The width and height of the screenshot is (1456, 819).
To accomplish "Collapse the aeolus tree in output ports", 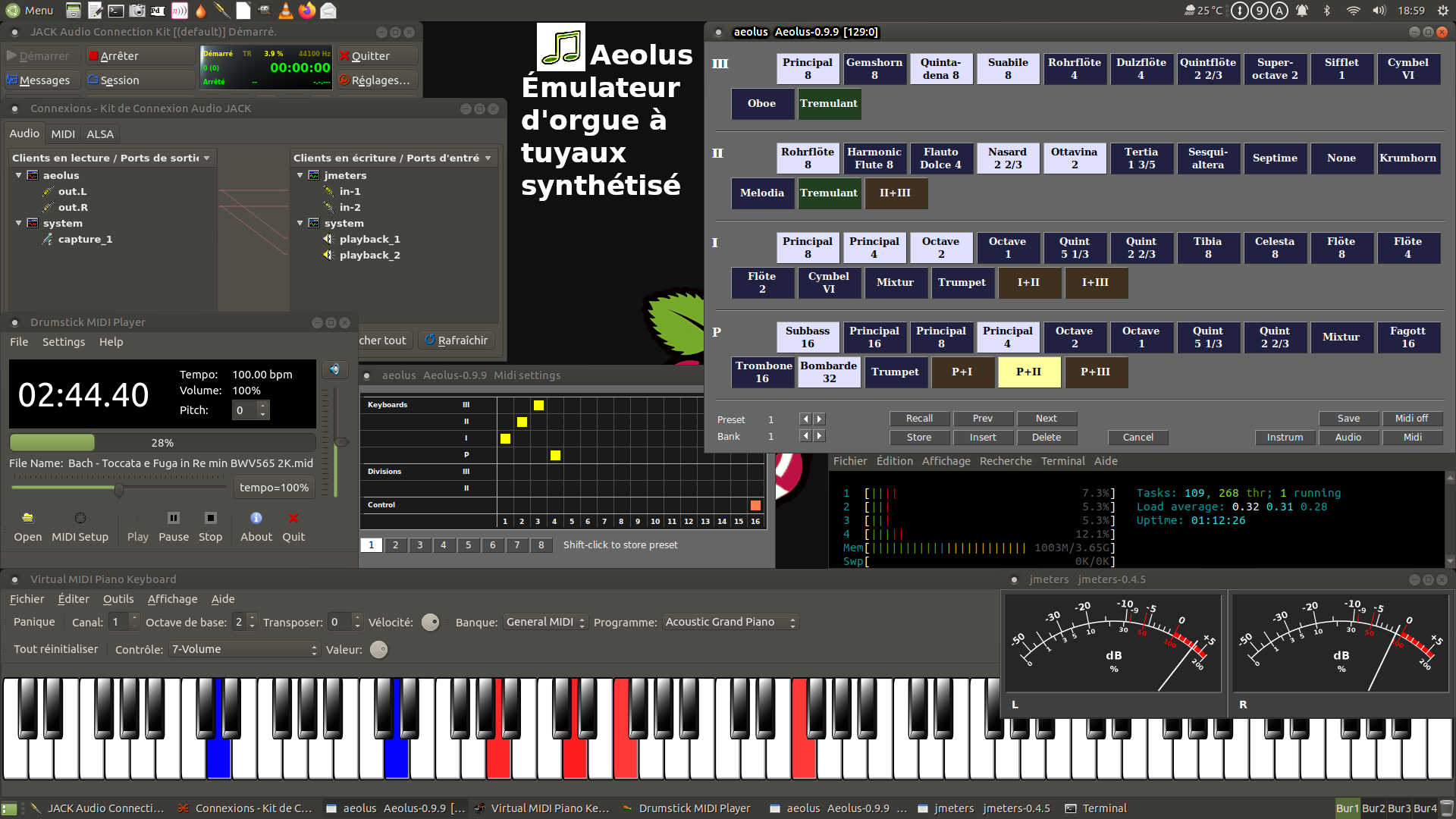I will 18,175.
